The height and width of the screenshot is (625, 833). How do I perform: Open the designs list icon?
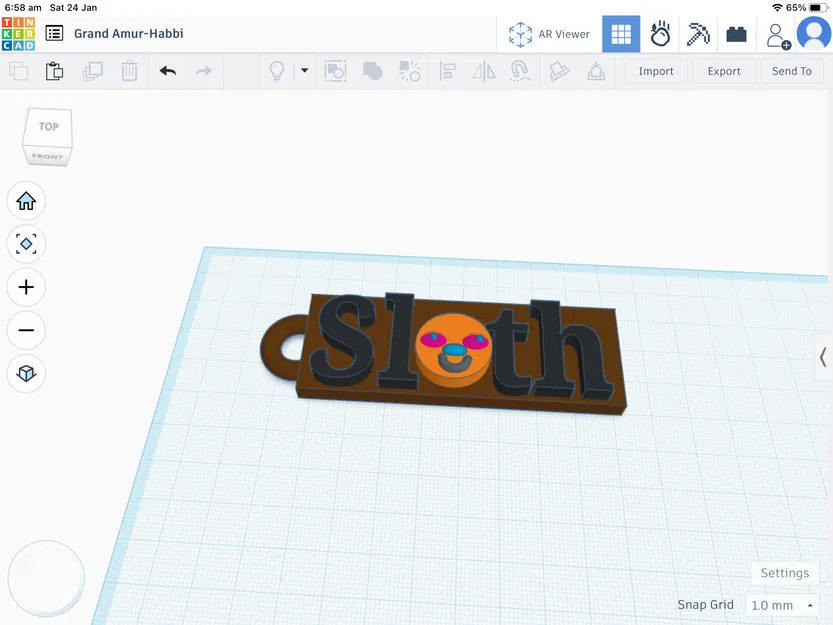pos(54,33)
